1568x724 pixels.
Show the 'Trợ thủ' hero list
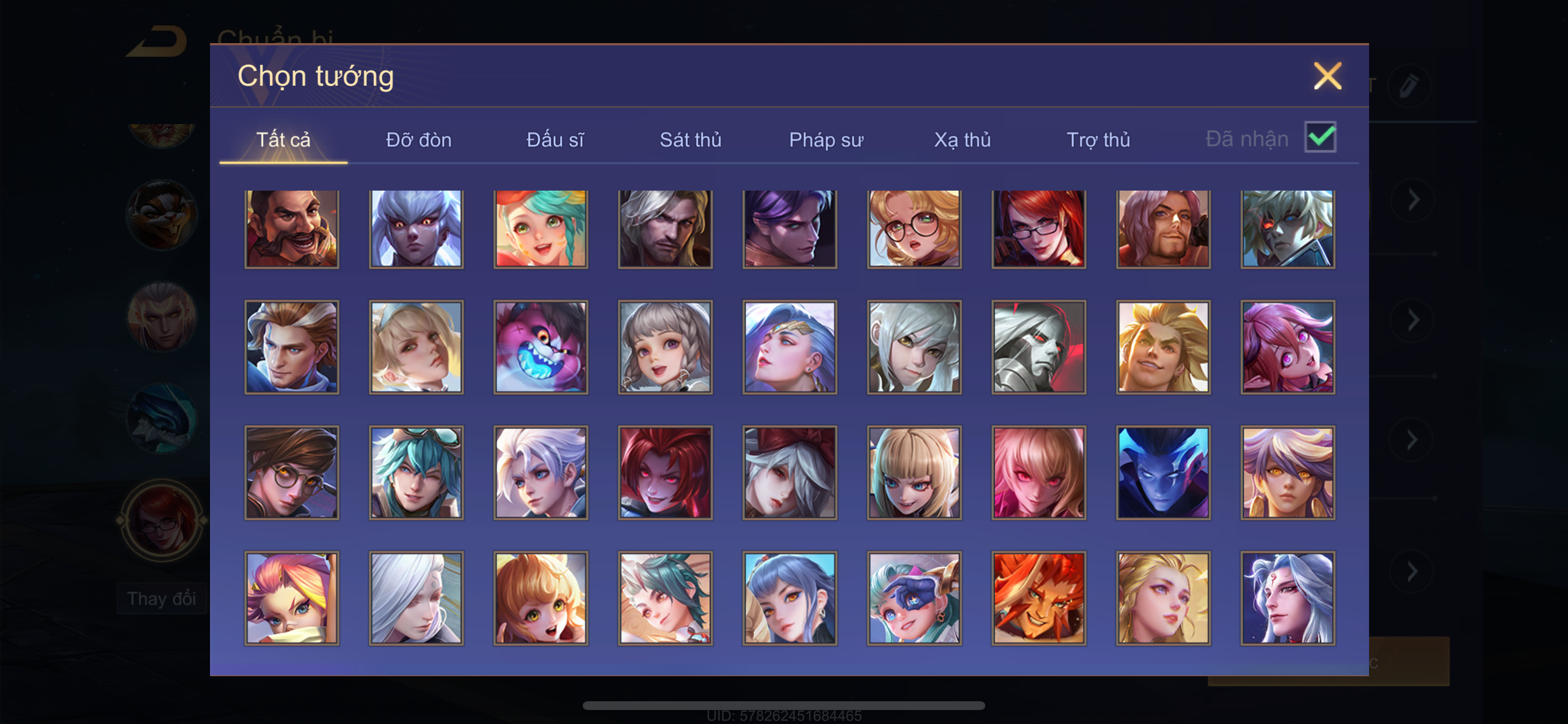click(1098, 139)
